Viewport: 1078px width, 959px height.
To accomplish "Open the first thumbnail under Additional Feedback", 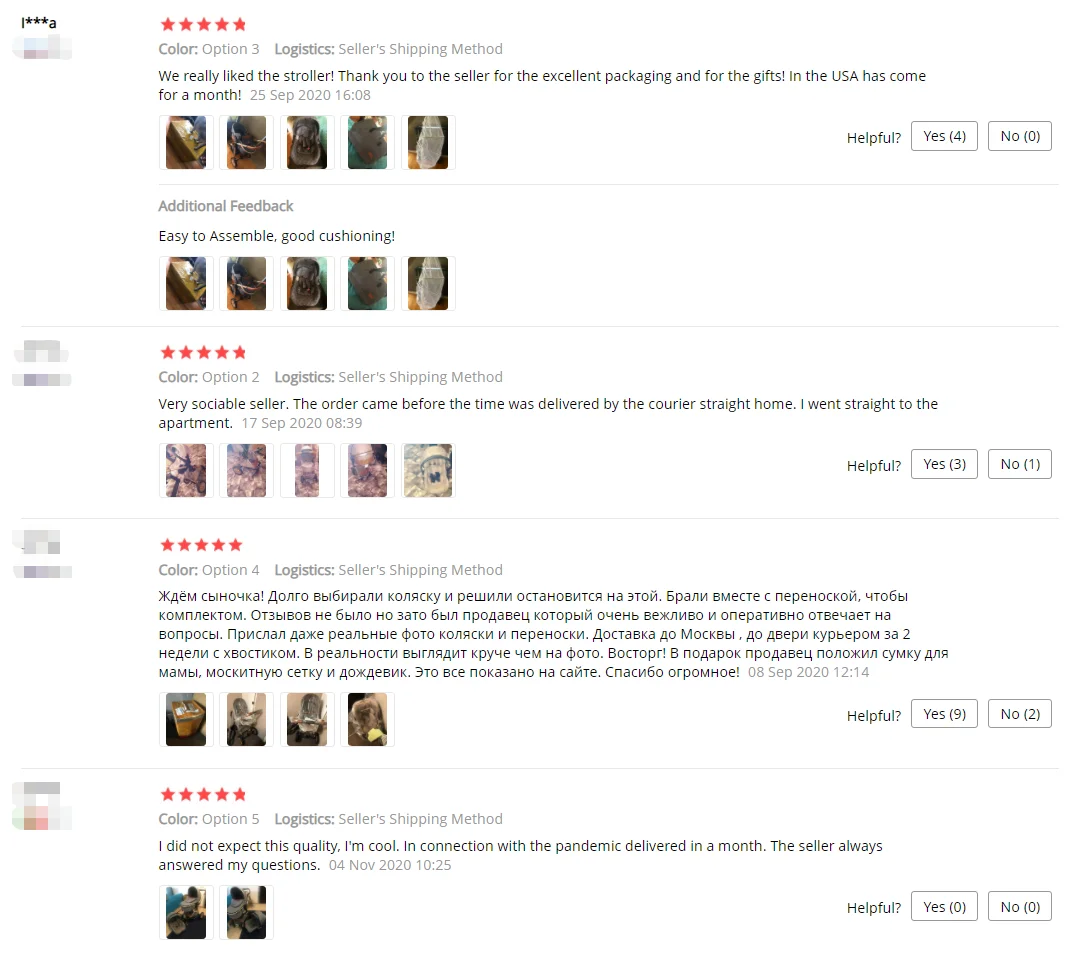I will (x=186, y=283).
